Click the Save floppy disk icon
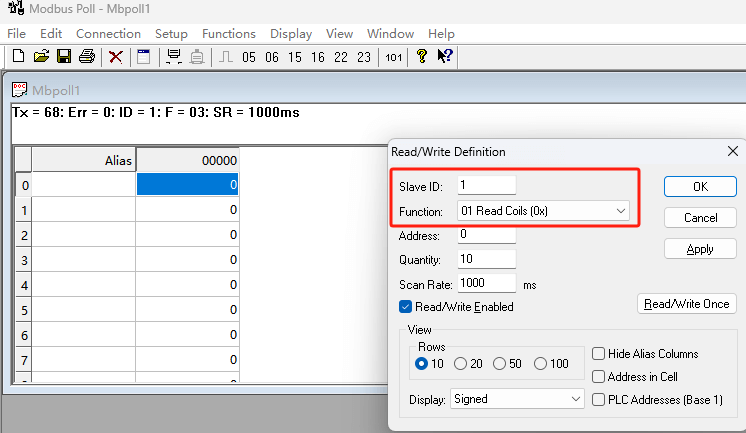Screen dimensions: 746x433 pos(63,57)
